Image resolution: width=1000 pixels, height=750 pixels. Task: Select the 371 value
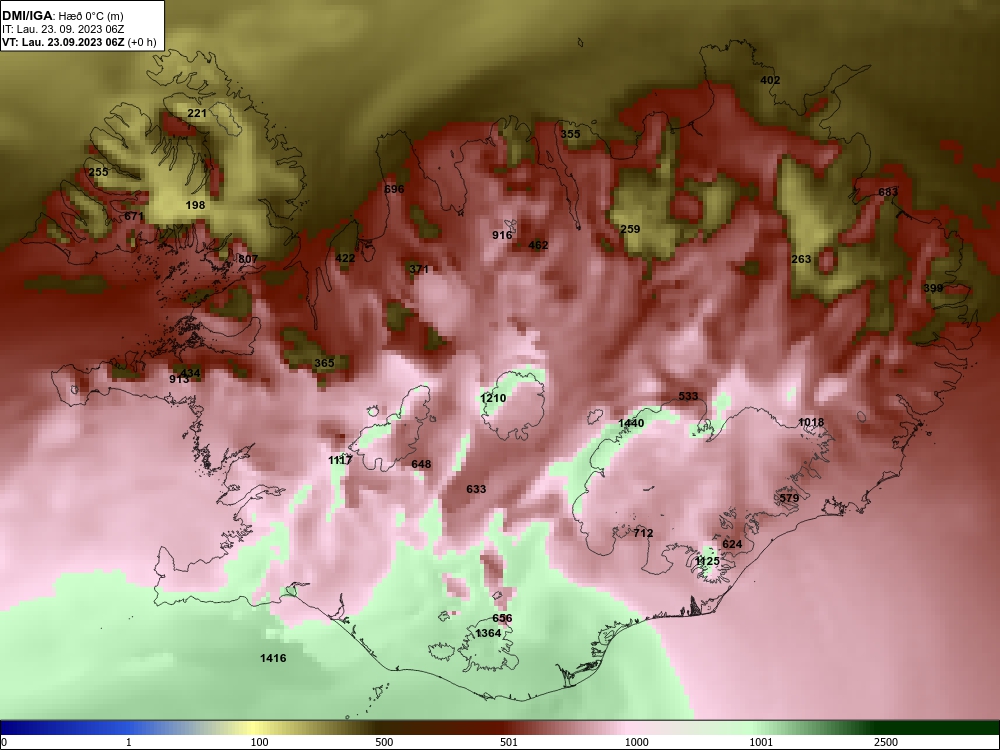[418, 269]
